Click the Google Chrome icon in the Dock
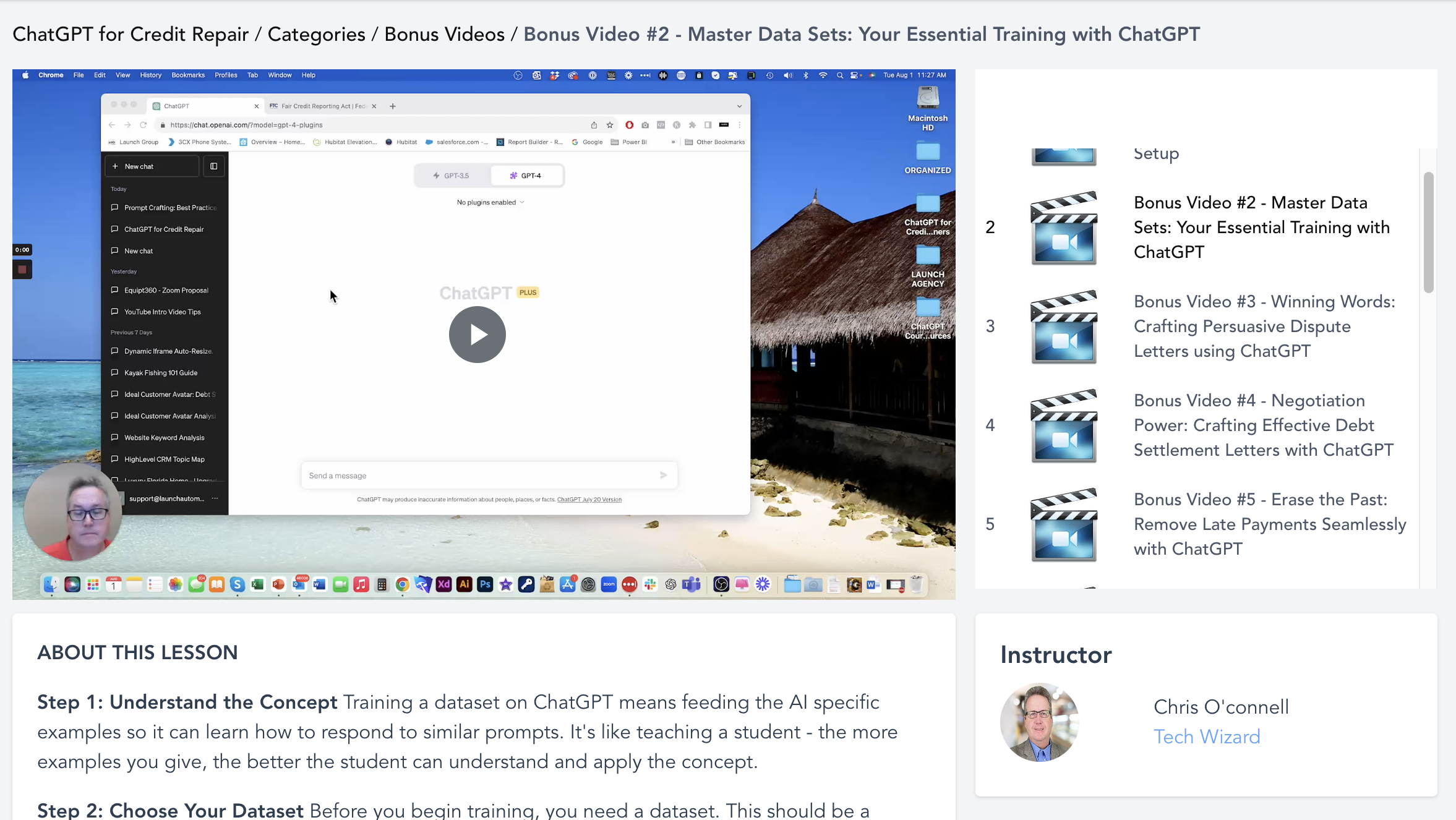 (x=403, y=584)
